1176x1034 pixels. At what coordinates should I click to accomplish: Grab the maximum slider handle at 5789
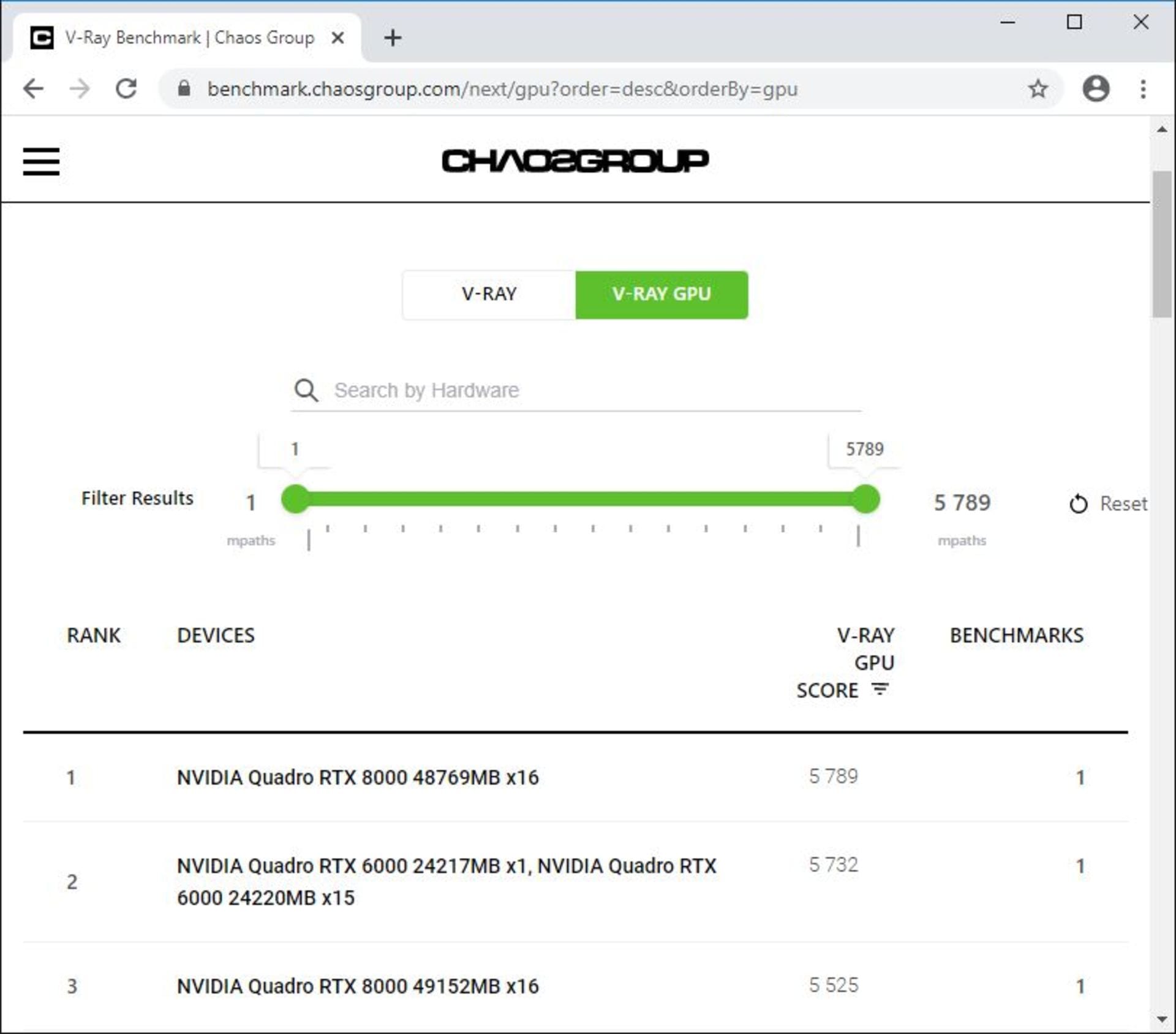[865, 499]
